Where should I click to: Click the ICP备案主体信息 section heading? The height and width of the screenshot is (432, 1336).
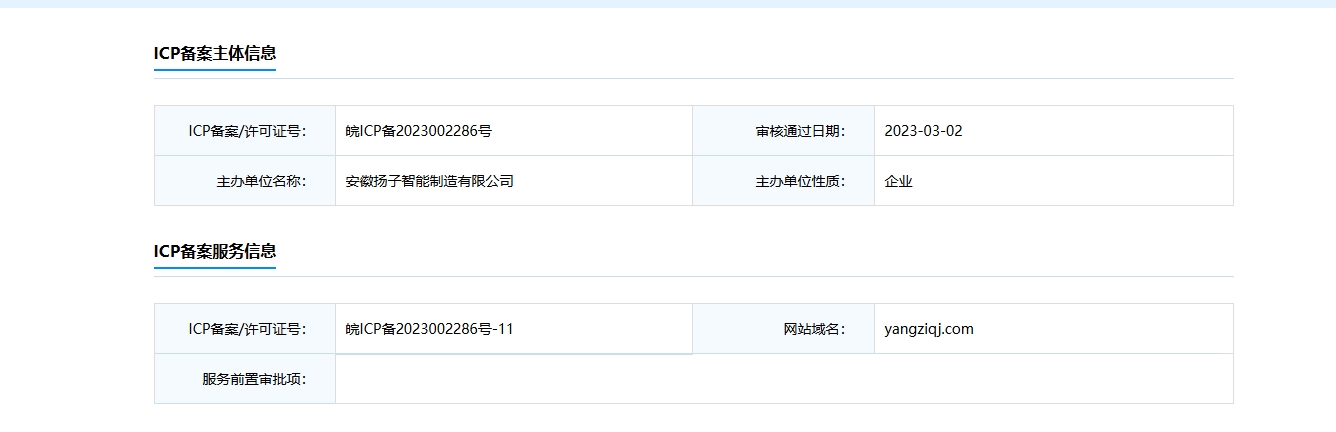(x=215, y=53)
